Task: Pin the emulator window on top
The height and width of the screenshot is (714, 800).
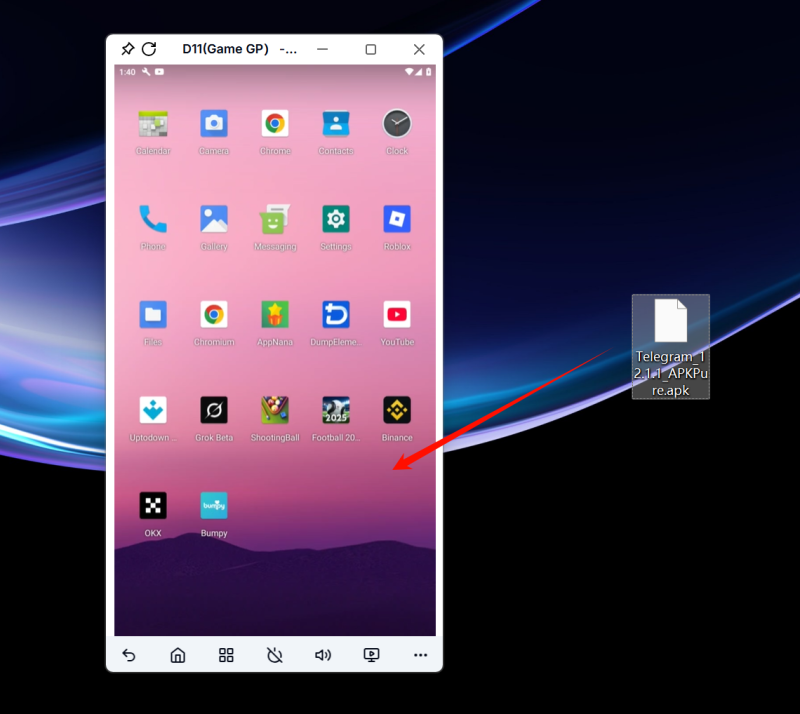Action: coord(127,49)
